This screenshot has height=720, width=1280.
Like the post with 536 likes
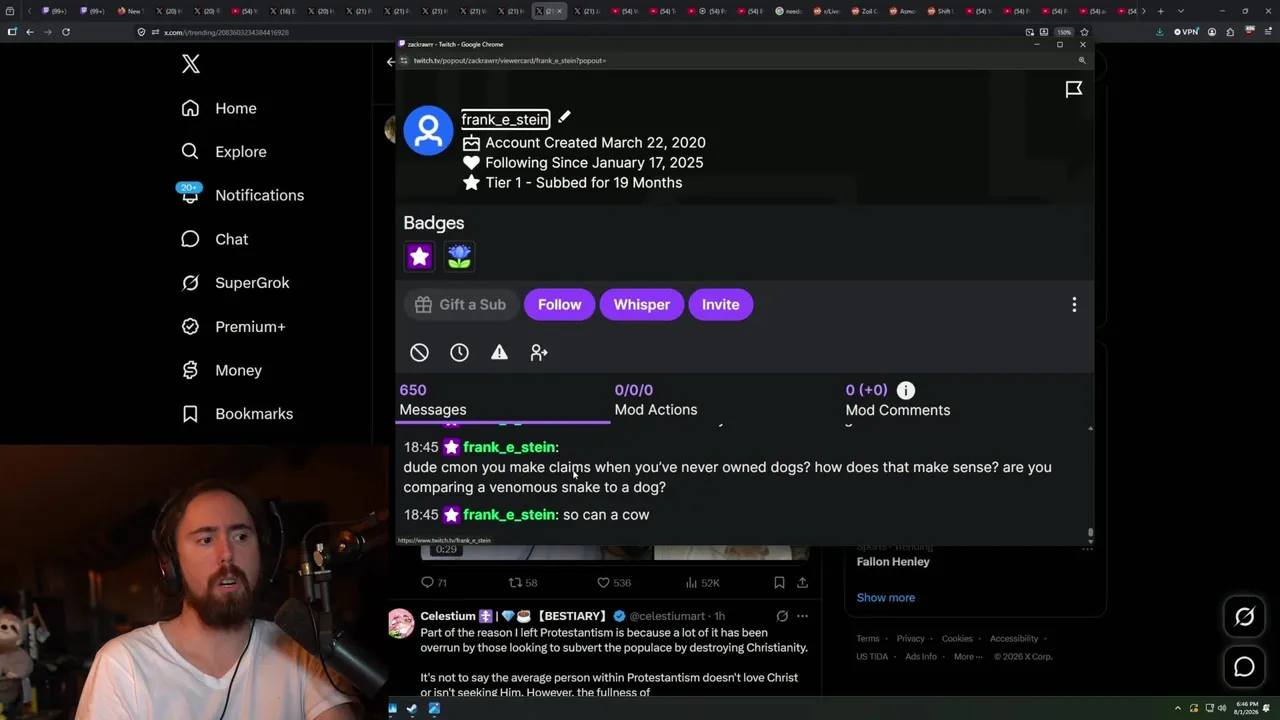tap(613, 582)
